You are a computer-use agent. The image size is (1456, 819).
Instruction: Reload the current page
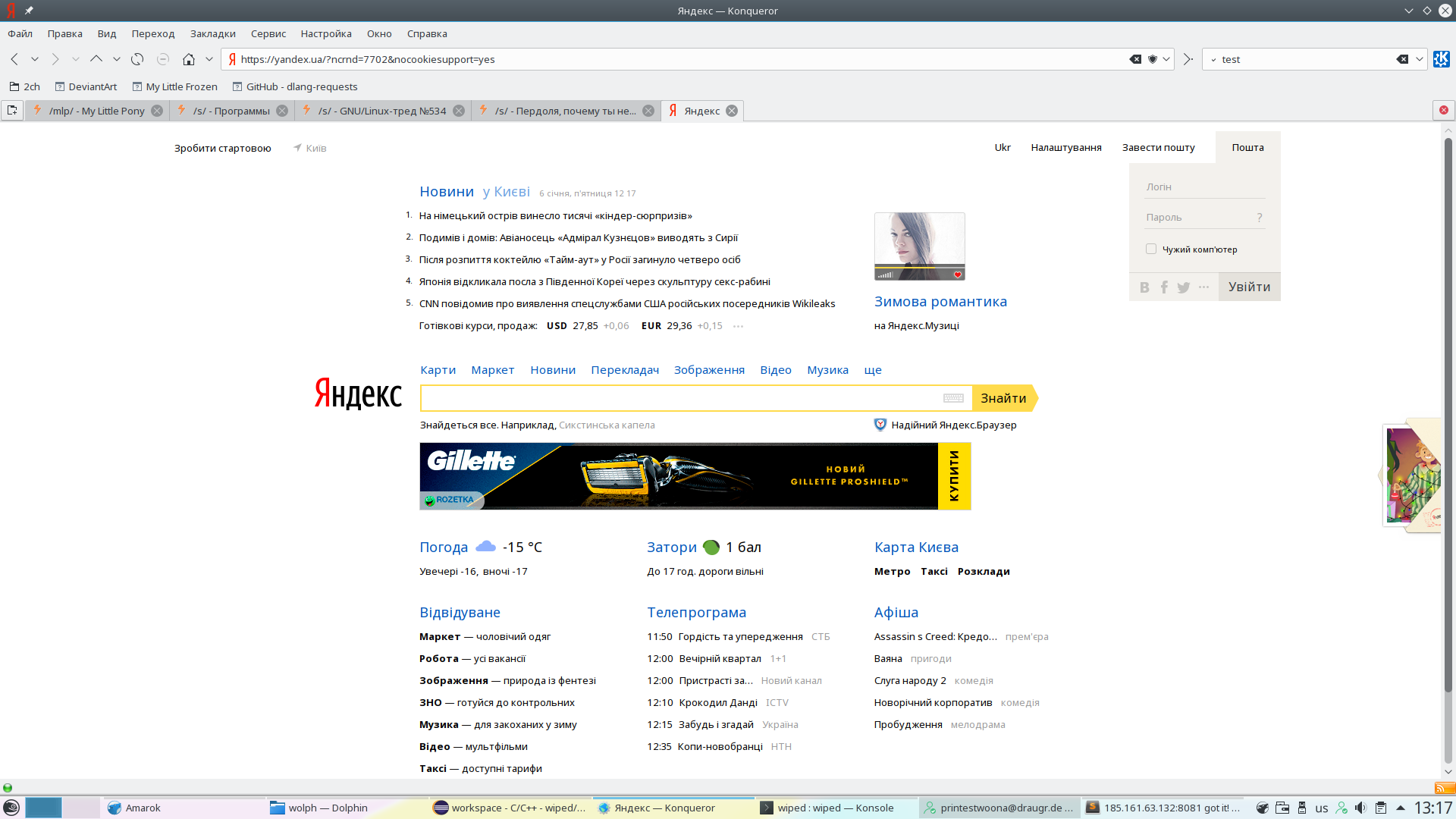(x=137, y=59)
